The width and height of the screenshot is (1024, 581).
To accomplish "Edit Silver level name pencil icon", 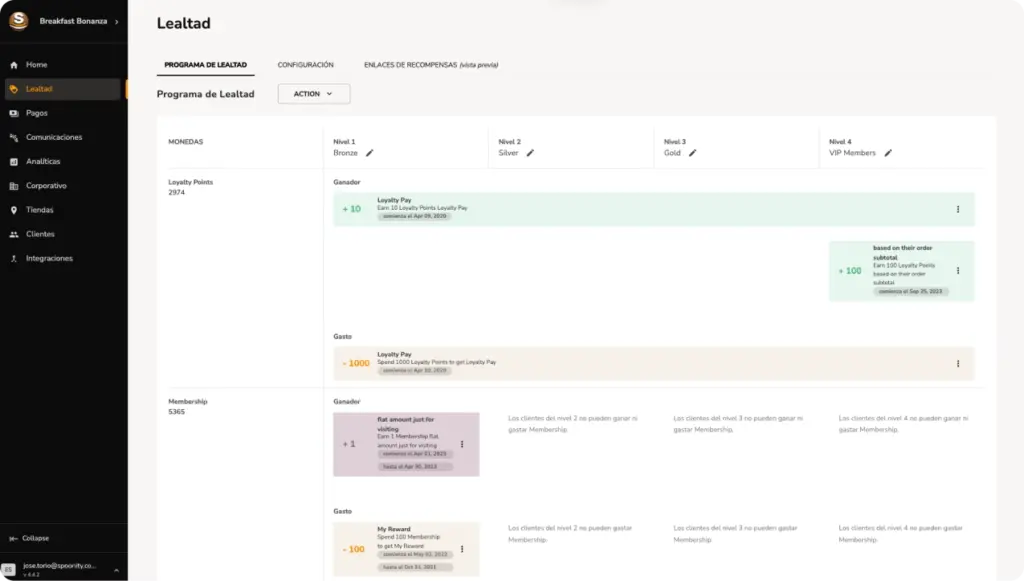I will pyautogui.click(x=530, y=153).
